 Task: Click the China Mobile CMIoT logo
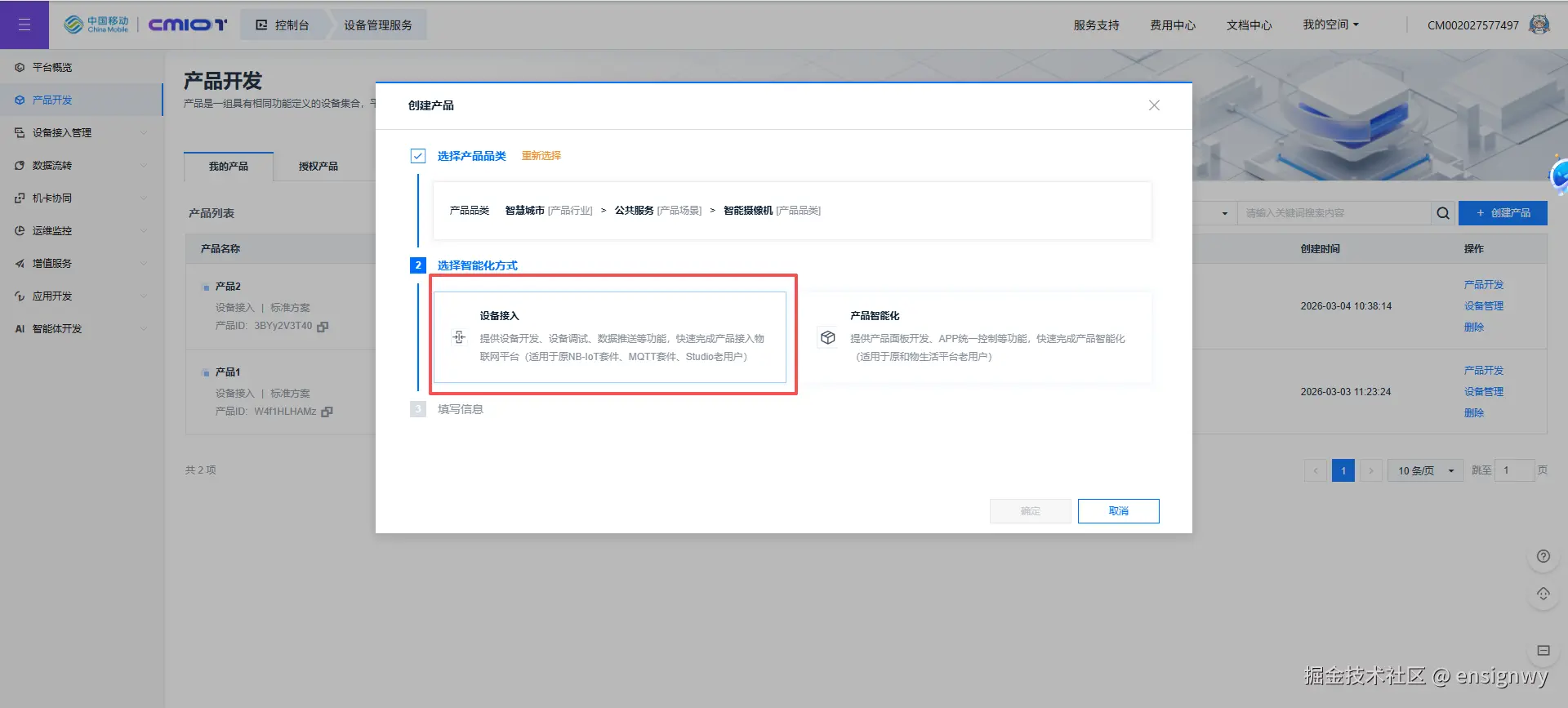(x=145, y=24)
